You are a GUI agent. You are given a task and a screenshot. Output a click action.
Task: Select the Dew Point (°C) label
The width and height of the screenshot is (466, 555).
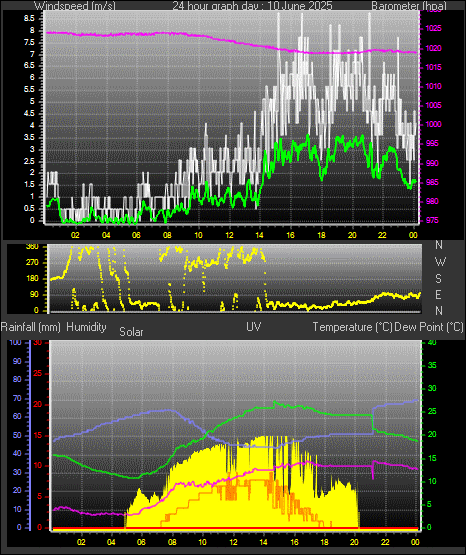click(429, 327)
